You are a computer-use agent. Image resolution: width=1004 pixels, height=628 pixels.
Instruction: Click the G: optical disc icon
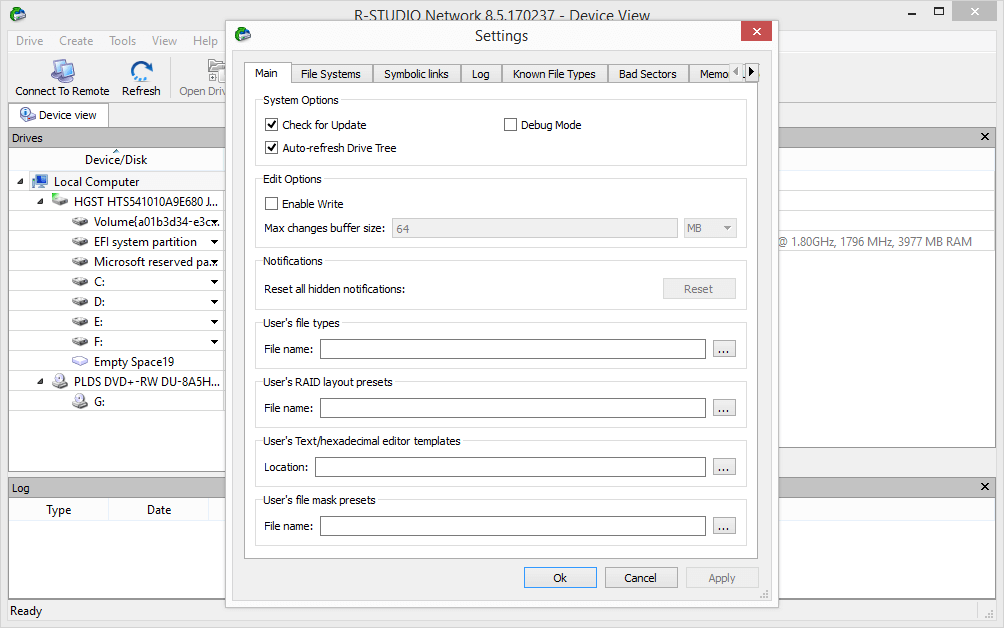pyautogui.click(x=80, y=401)
